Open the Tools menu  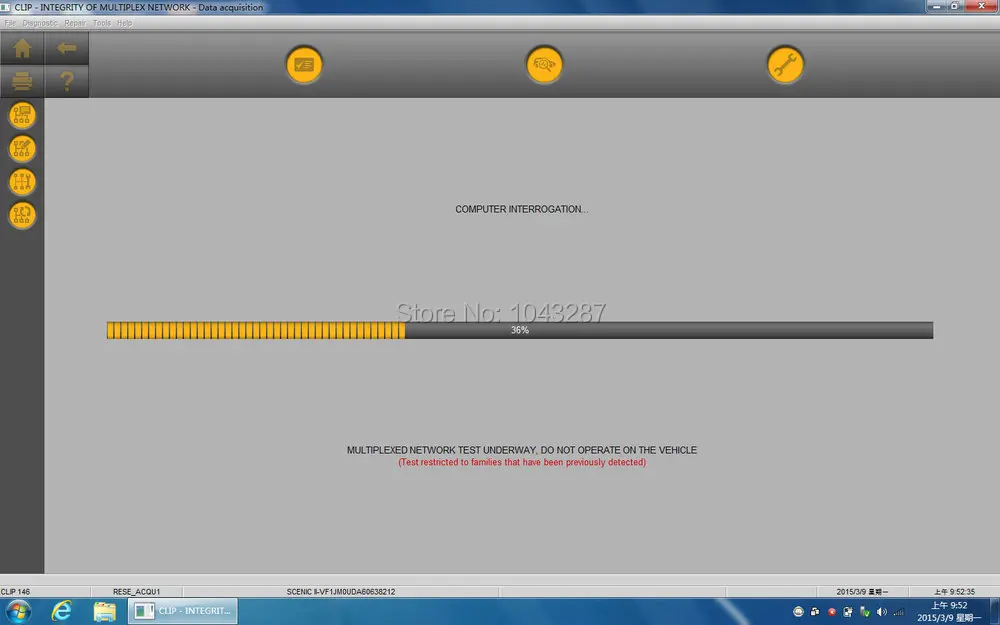[x=101, y=23]
